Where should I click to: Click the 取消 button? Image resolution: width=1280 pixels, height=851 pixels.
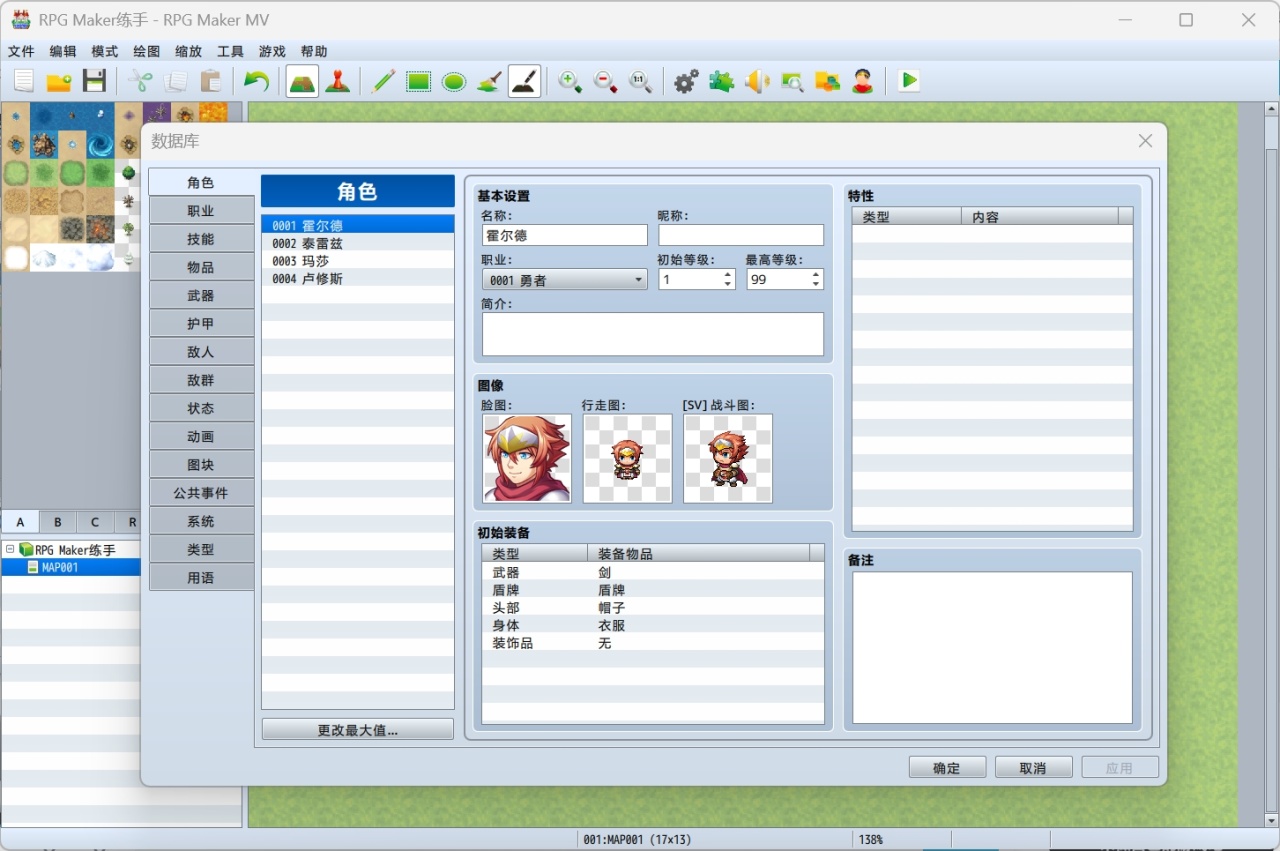tap(1033, 768)
